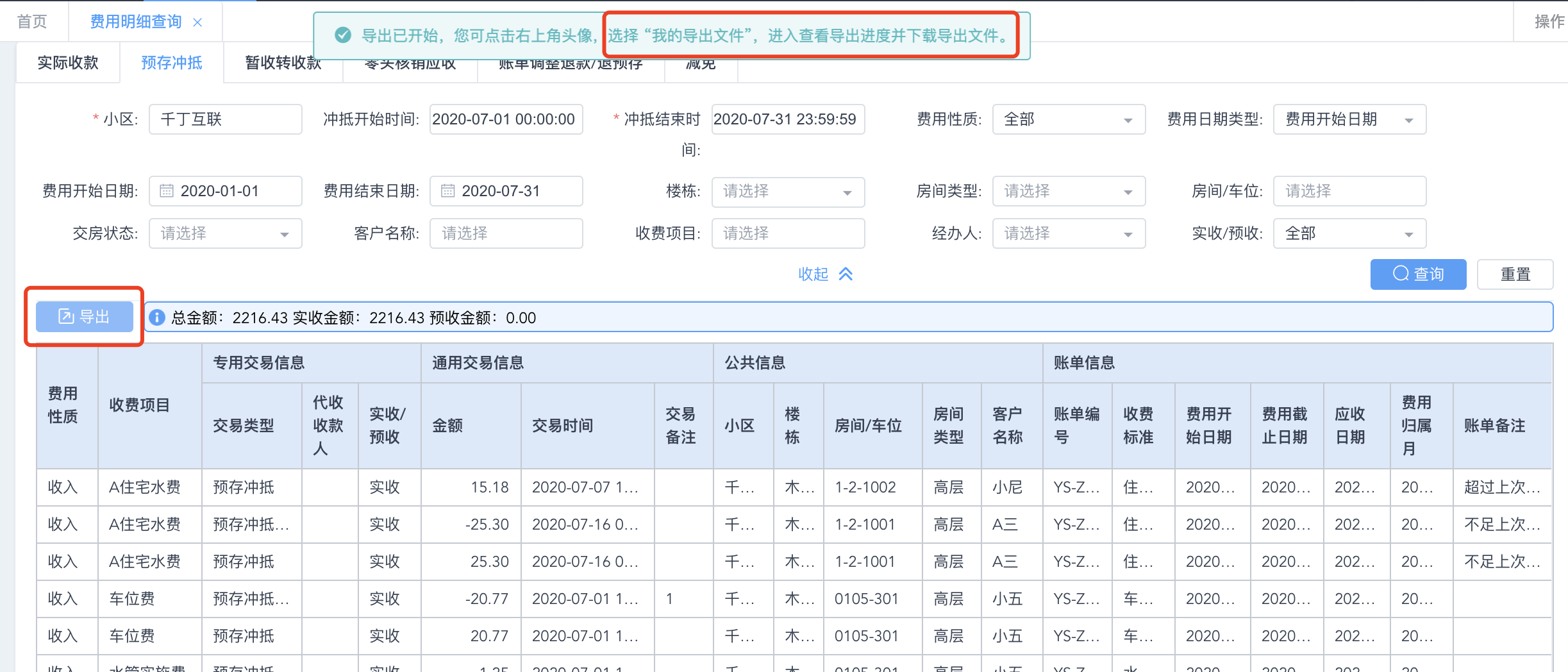The height and width of the screenshot is (672, 1568).
Task: Open the 费用性质 dropdown showing 全部
Action: (1069, 119)
